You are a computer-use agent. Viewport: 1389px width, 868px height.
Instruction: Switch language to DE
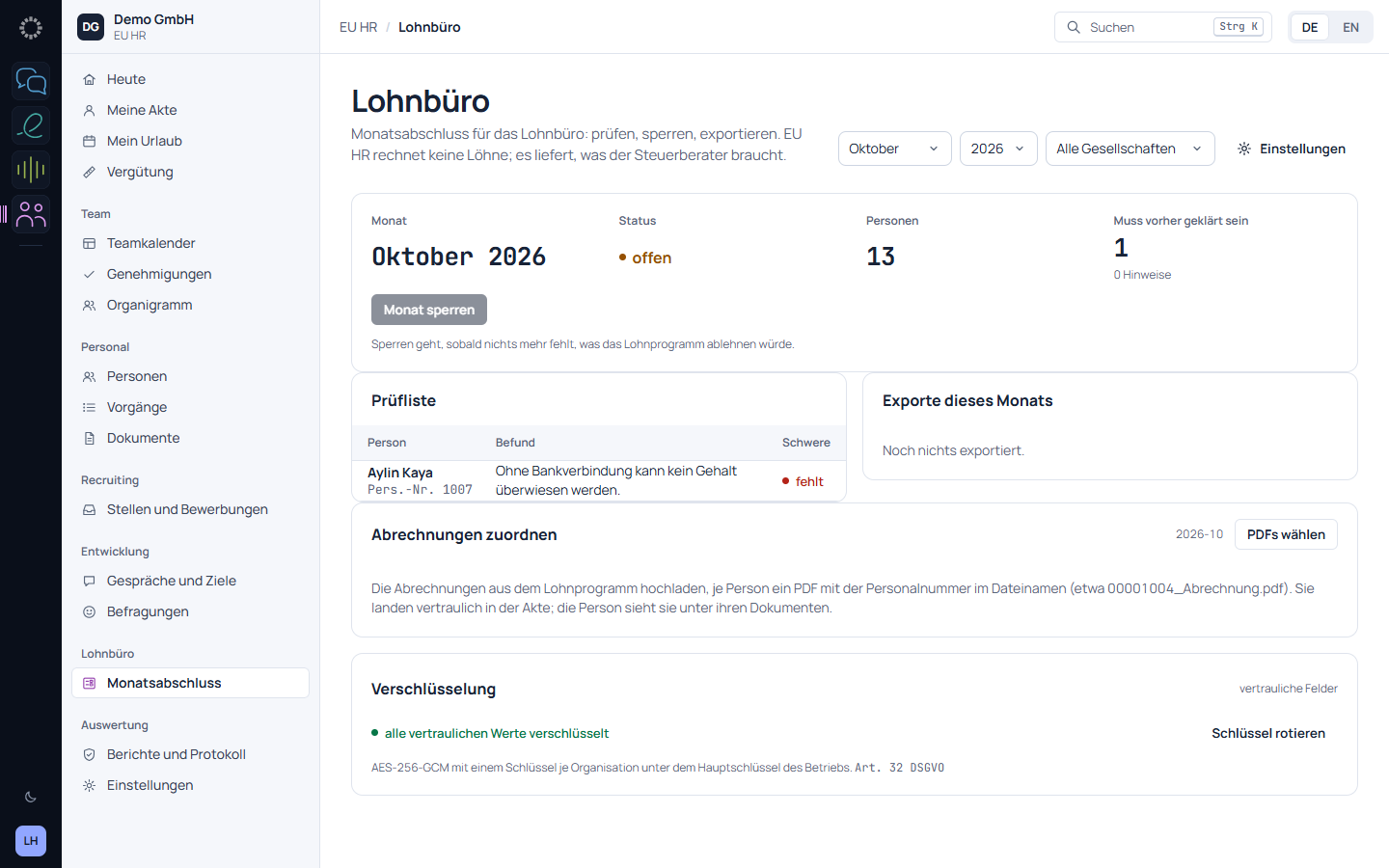tap(1310, 27)
